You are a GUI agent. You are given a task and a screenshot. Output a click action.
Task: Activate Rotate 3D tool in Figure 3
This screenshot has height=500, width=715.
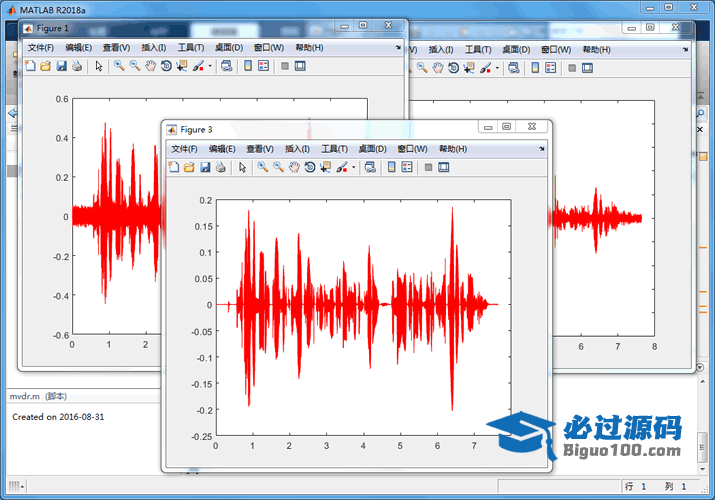(x=310, y=167)
